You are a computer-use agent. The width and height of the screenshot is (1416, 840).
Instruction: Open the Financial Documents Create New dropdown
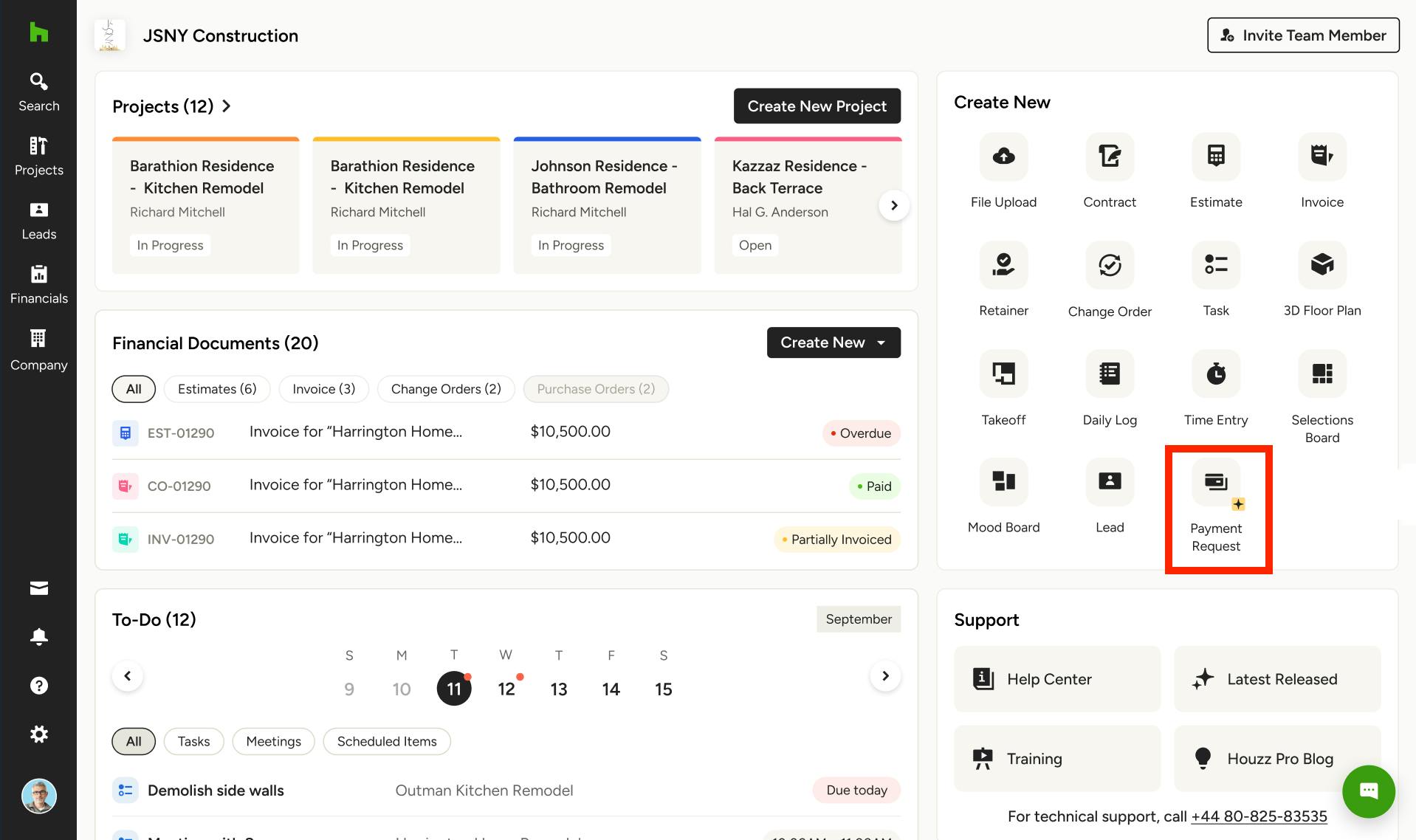tap(834, 342)
